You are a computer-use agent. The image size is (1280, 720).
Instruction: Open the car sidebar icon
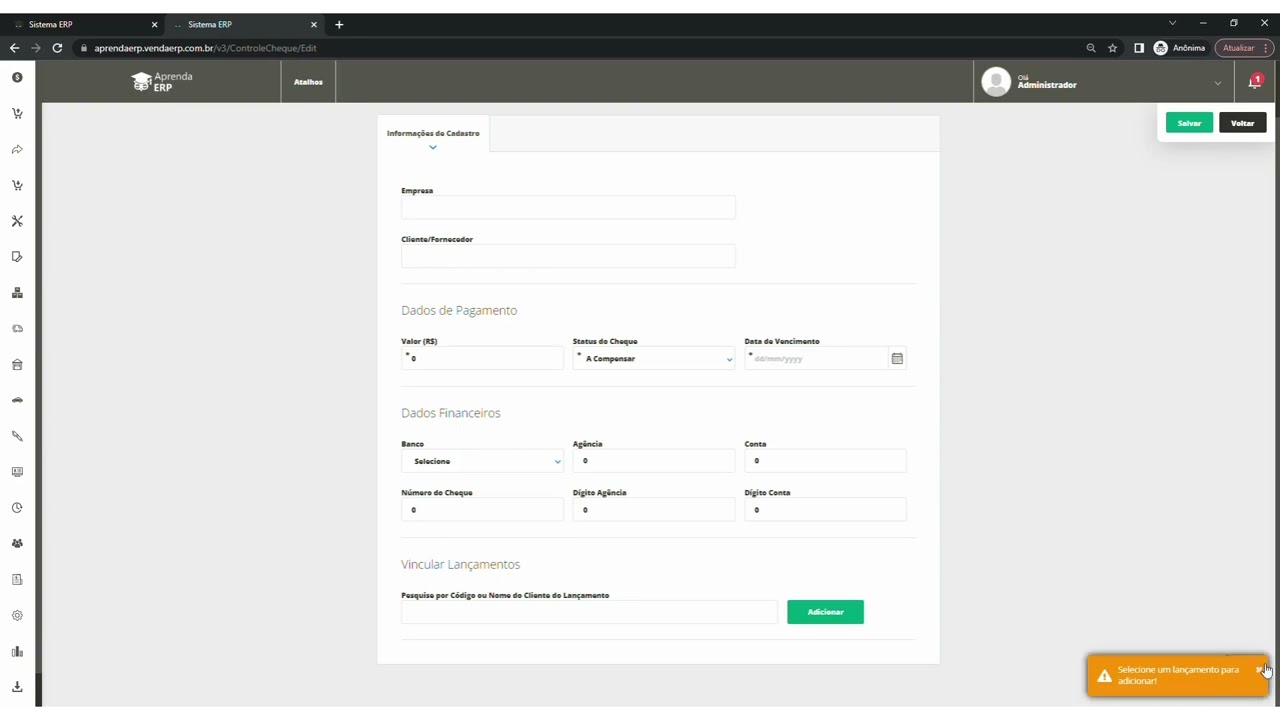17,400
